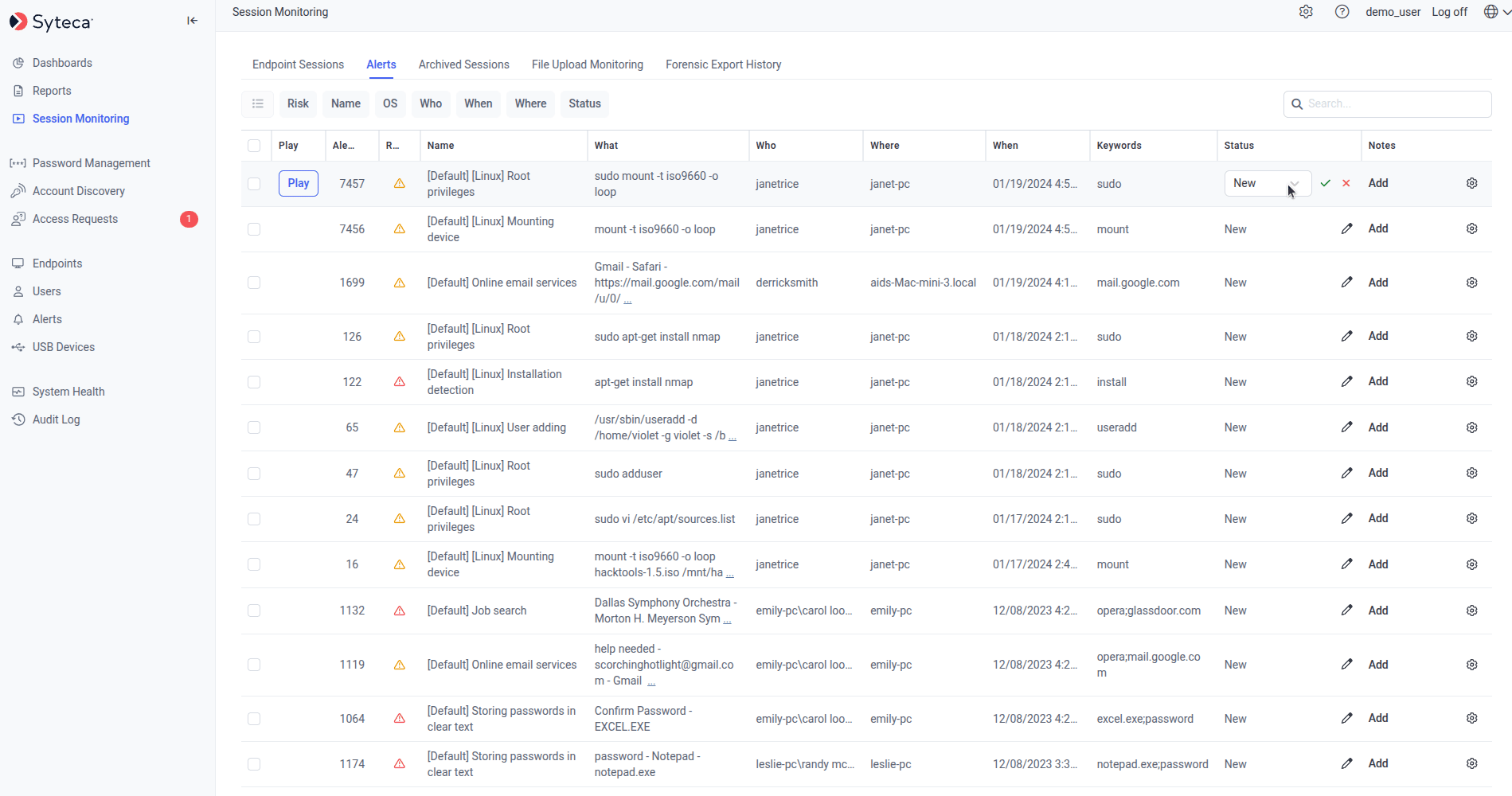Click the Syteca logo
1512x796 pixels.
[51, 21]
